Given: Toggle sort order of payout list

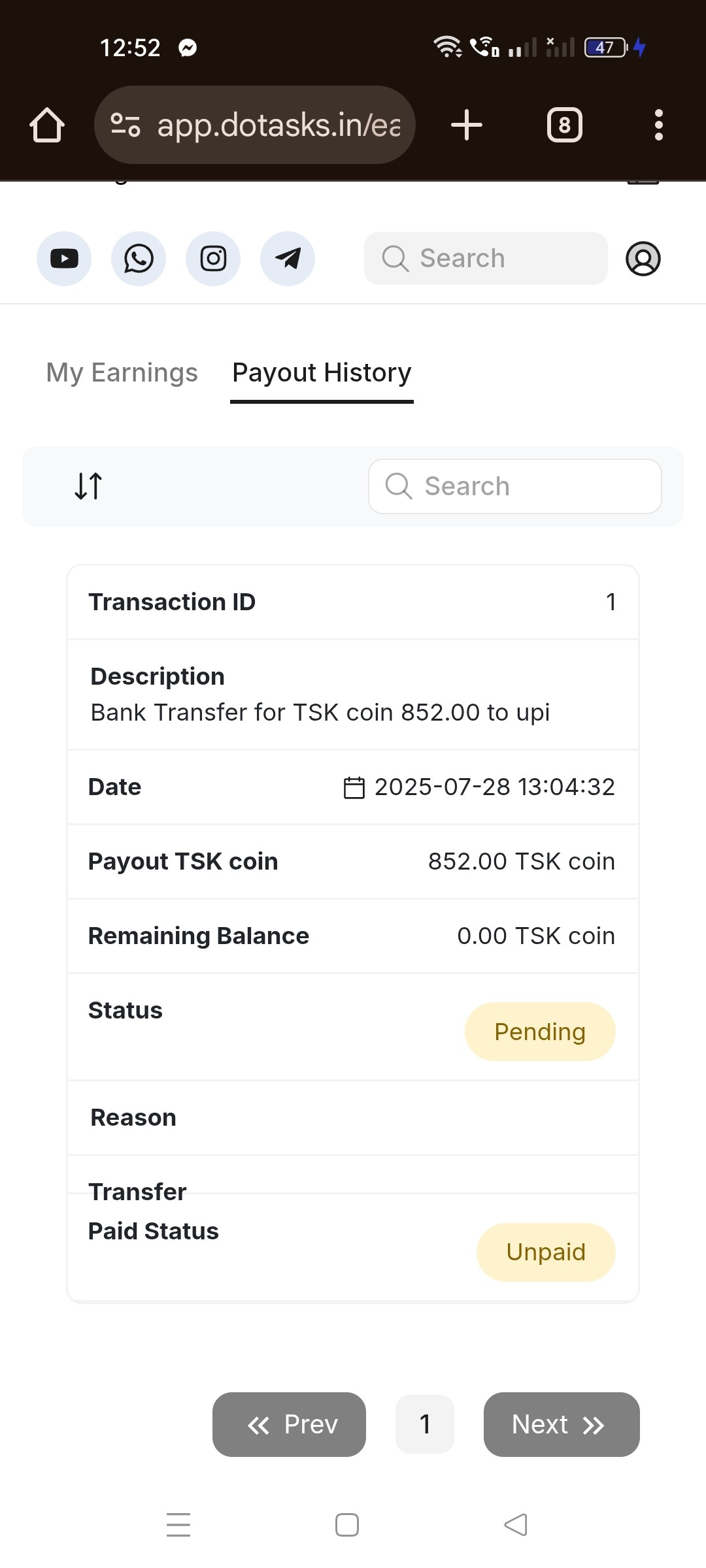Looking at the screenshot, I should pos(88,486).
